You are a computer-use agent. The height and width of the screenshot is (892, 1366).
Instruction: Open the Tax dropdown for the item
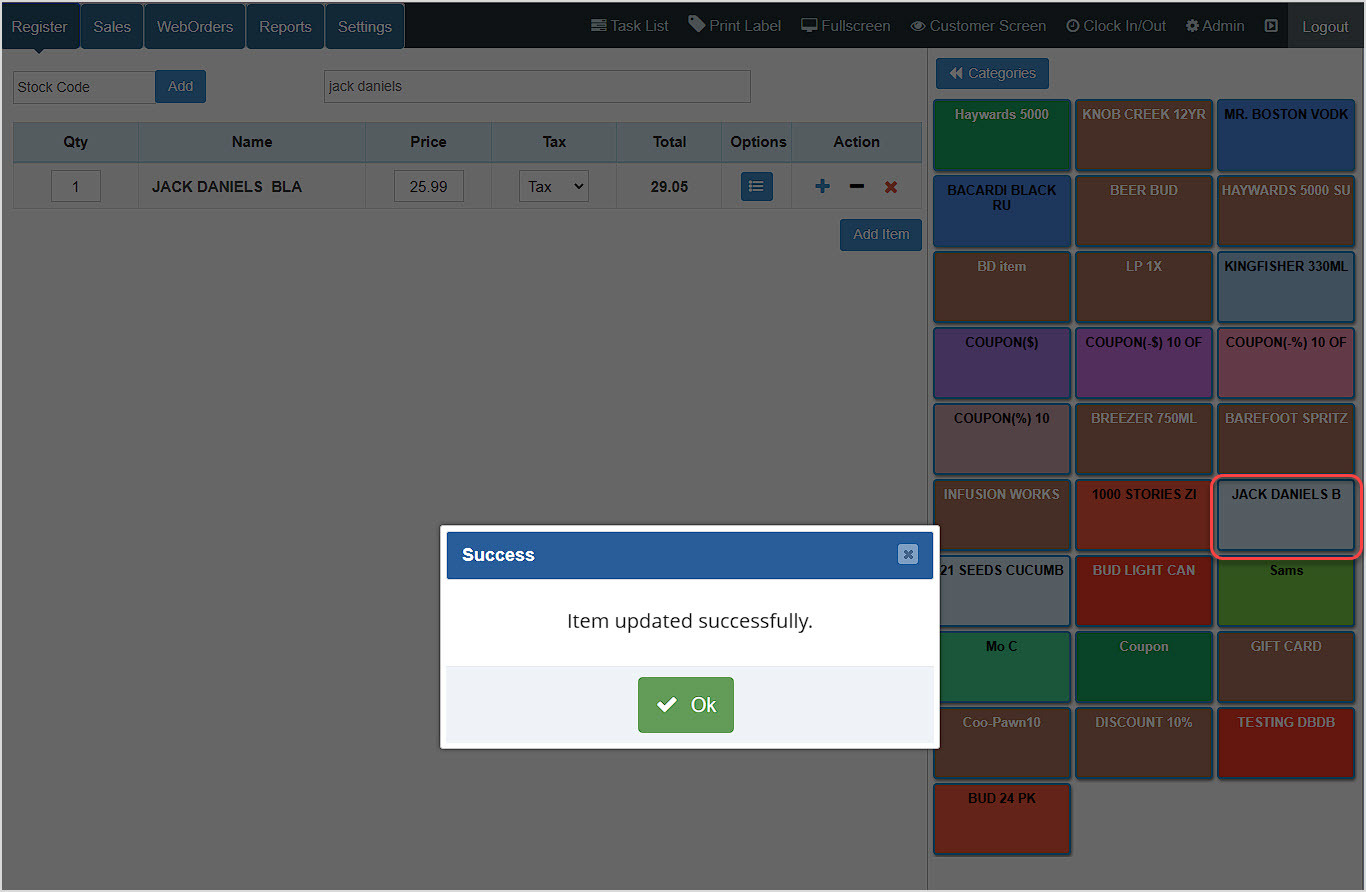pyautogui.click(x=553, y=186)
